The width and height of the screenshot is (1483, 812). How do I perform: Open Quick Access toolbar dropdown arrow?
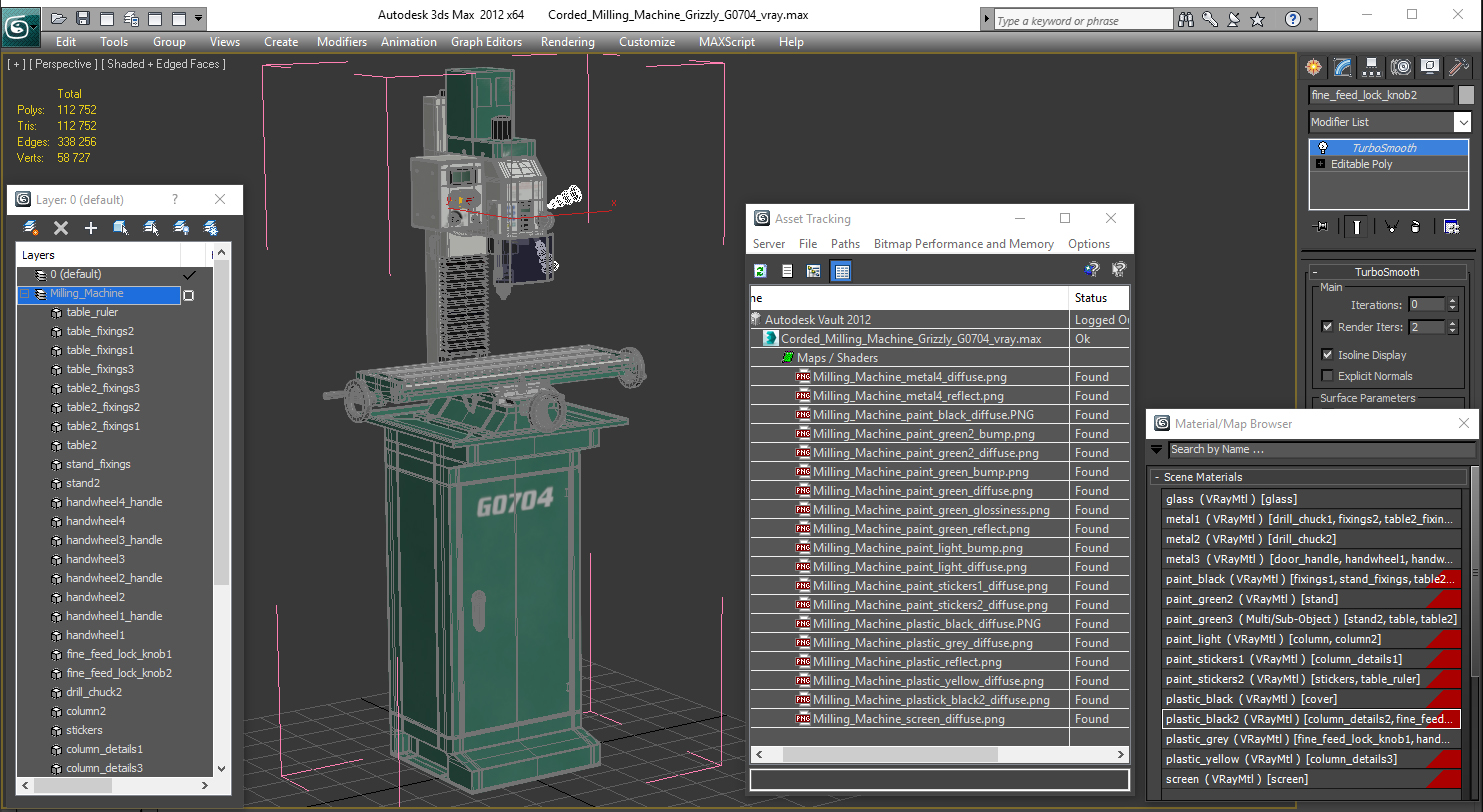coord(199,18)
